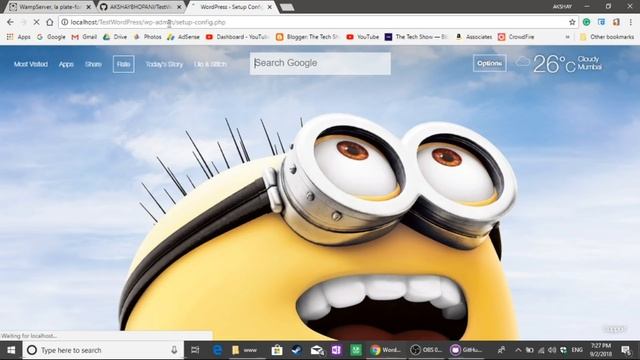Open the AdSense bookmark
This screenshot has height=360, width=640.
(x=183, y=37)
